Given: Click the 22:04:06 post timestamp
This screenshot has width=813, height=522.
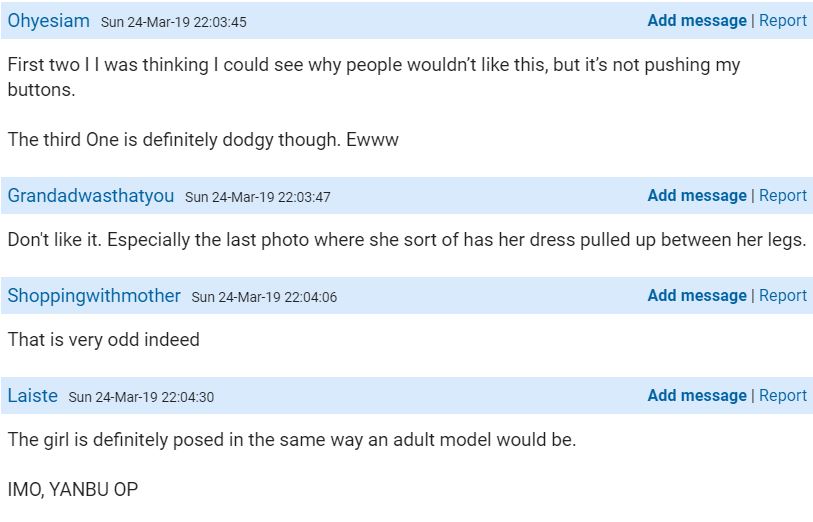Looking at the screenshot, I should tap(264, 297).
